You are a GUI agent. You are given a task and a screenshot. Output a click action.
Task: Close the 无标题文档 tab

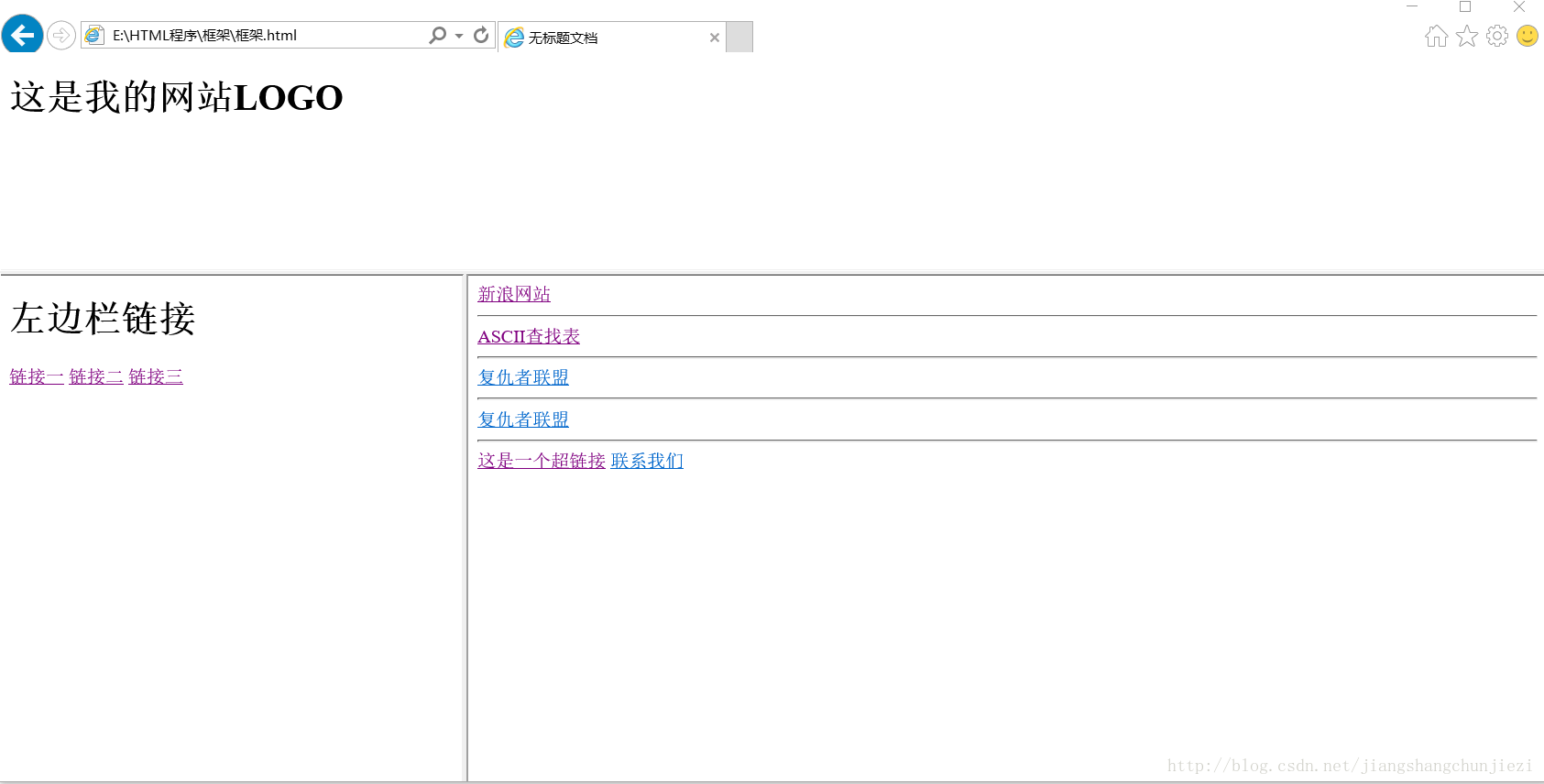pos(715,38)
